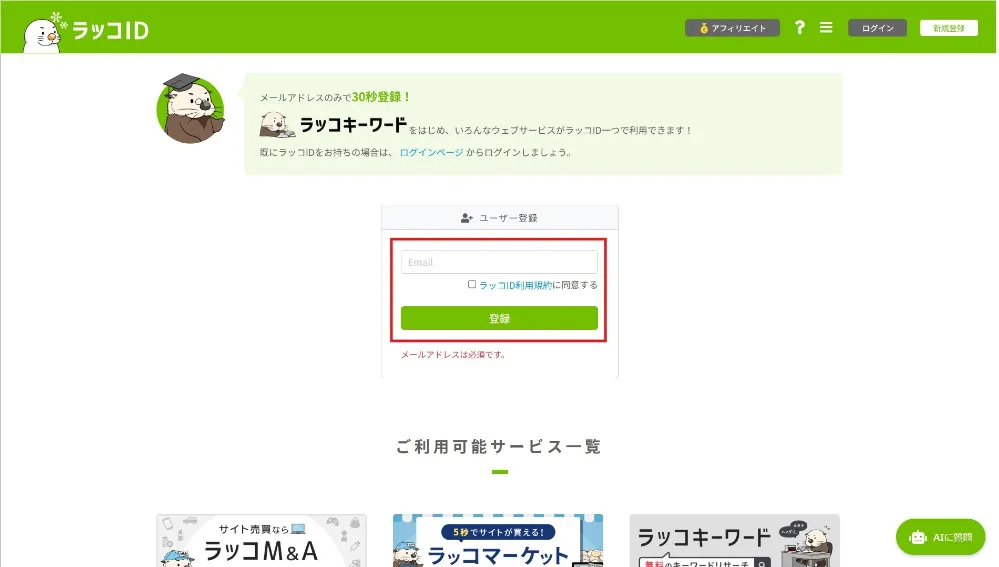Click the green 登録 button
The height and width of the screenshot is (567, 999).
[499, 318]
